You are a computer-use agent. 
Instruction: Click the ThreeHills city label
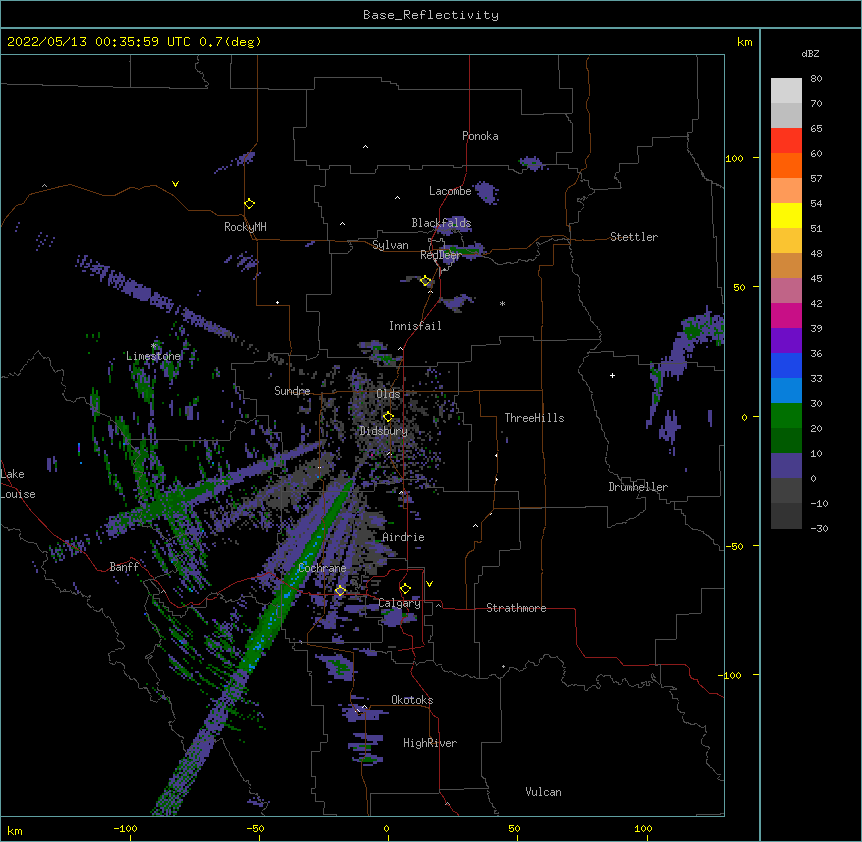pyautogui.click(x=534, y=418)
